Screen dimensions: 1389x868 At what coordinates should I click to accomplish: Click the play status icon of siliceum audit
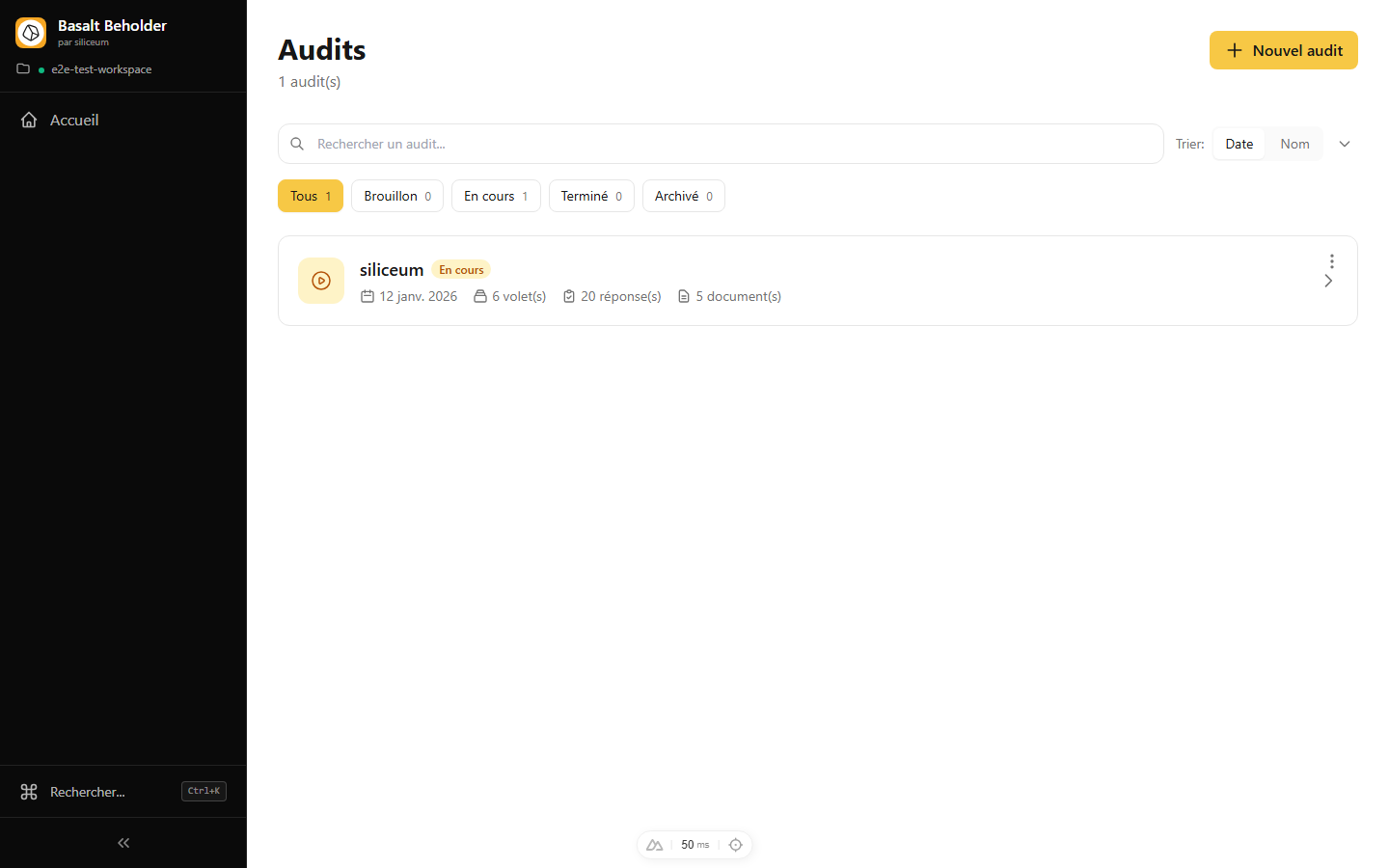[321, 281]
